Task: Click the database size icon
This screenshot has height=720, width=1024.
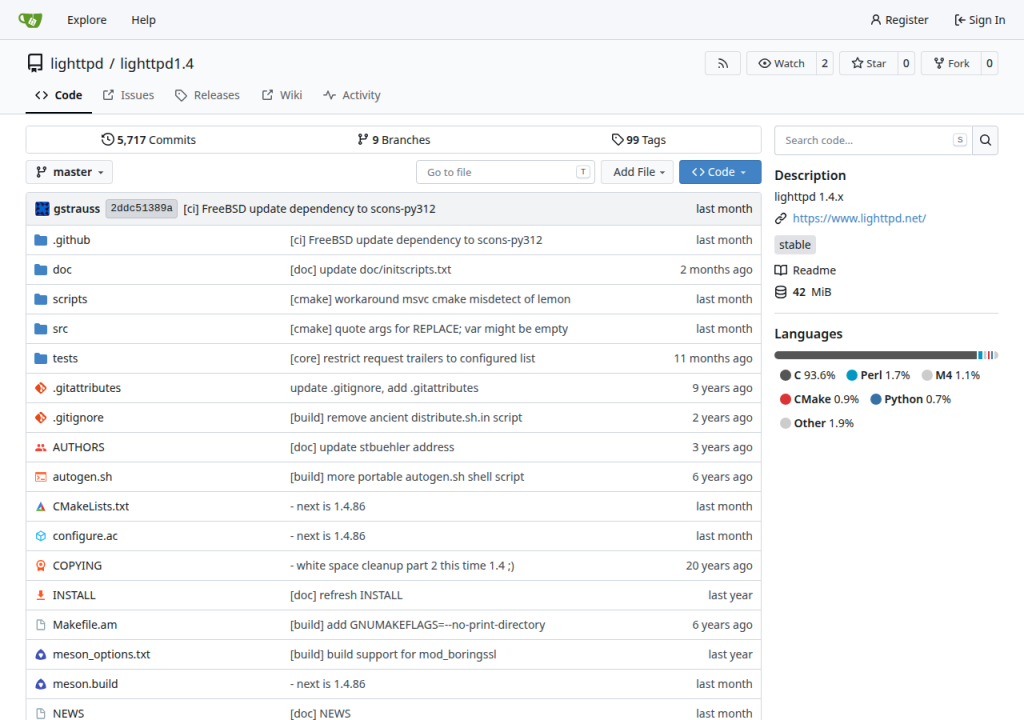Action: (x=780, y=292)
